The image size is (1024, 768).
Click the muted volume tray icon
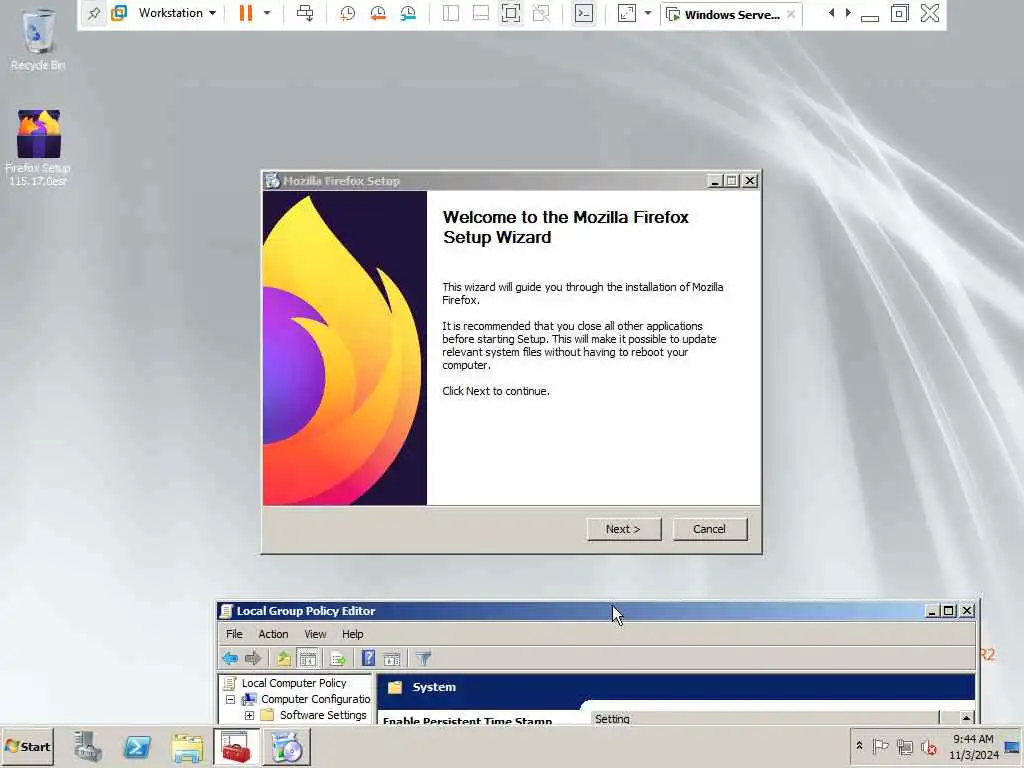(x=929, y=746)
